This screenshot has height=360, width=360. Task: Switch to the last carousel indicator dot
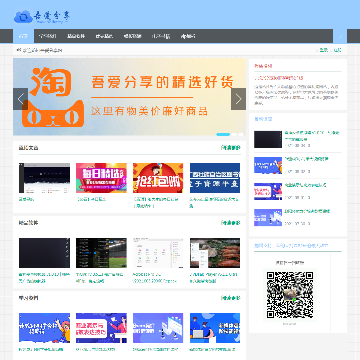(241, 134)
